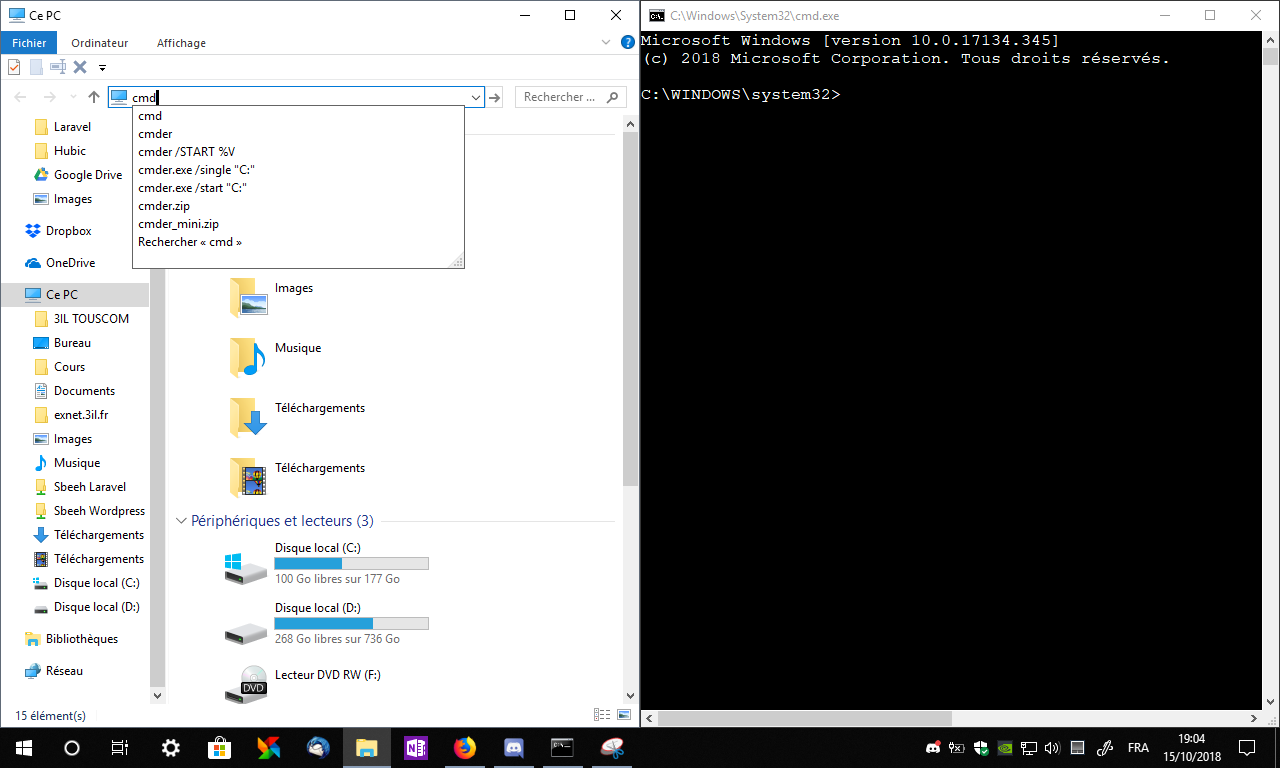Image resolution: width=1280 pixels, height=768 pixels.
Task: Click the blue help question mark button
Action: [626, 42]
